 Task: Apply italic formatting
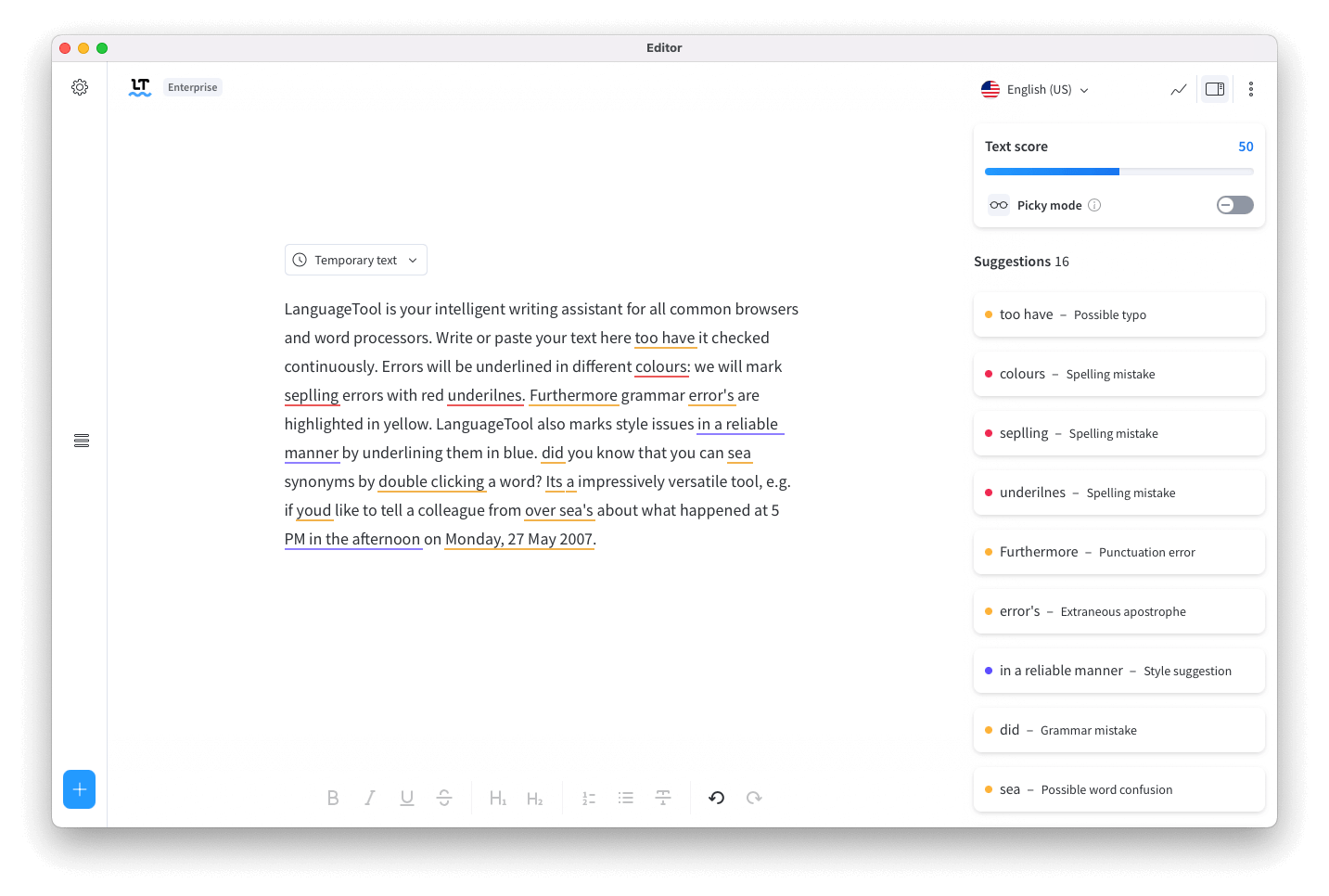tap(370, 798)
